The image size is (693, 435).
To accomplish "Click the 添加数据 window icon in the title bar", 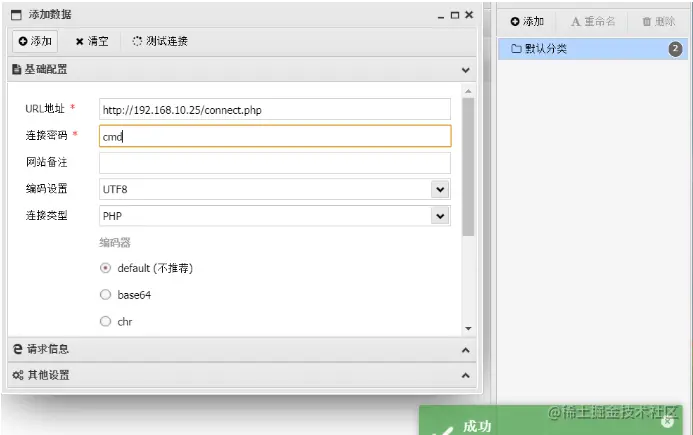I will point(16,15).
